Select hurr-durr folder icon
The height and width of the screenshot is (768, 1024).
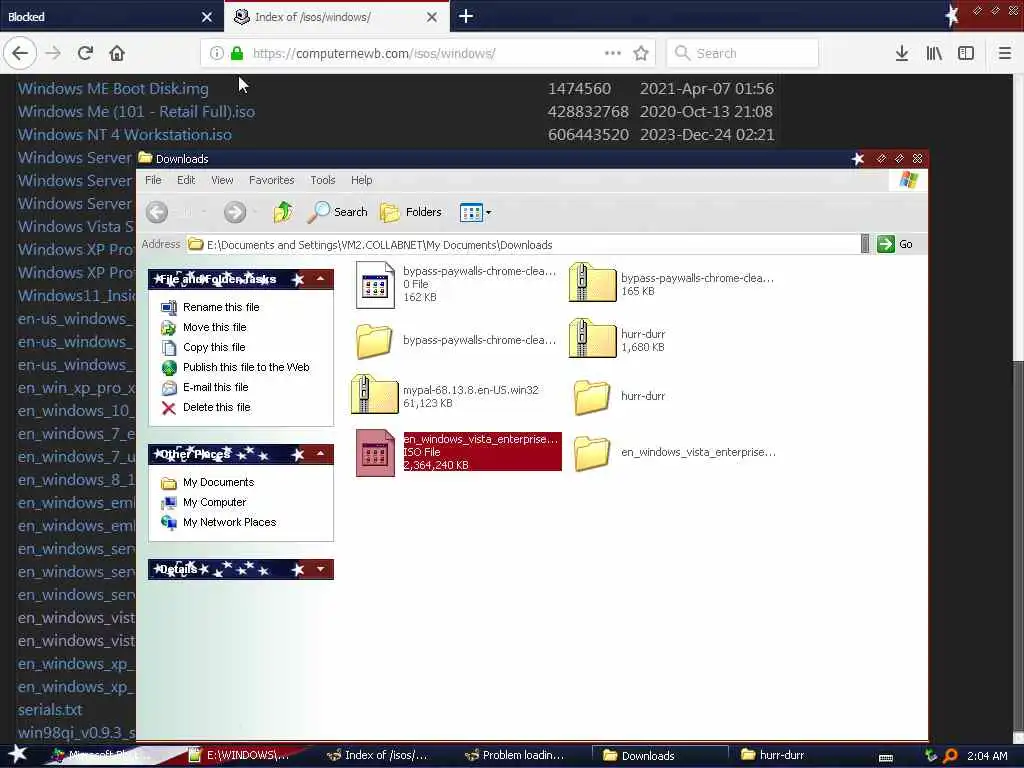point(592,397)
